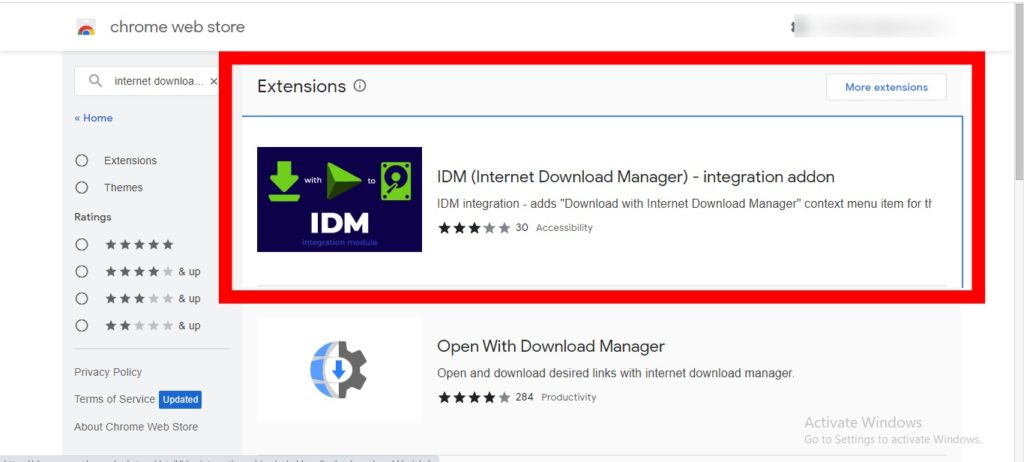Click the Accessibility category label
Screen dimensions: 1024x462
tap(564, 228)
